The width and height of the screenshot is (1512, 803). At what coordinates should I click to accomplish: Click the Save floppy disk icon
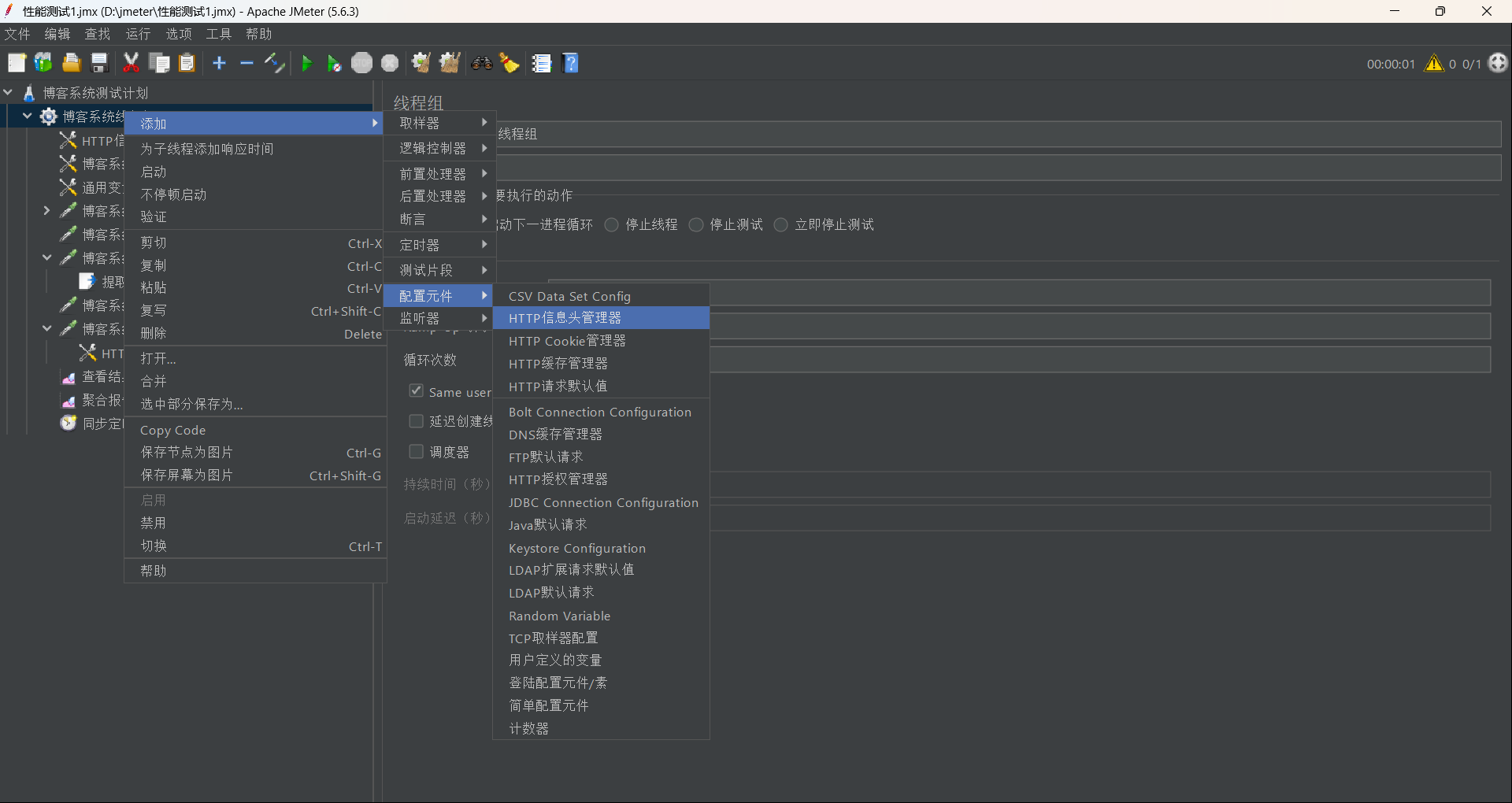point(99,63)
